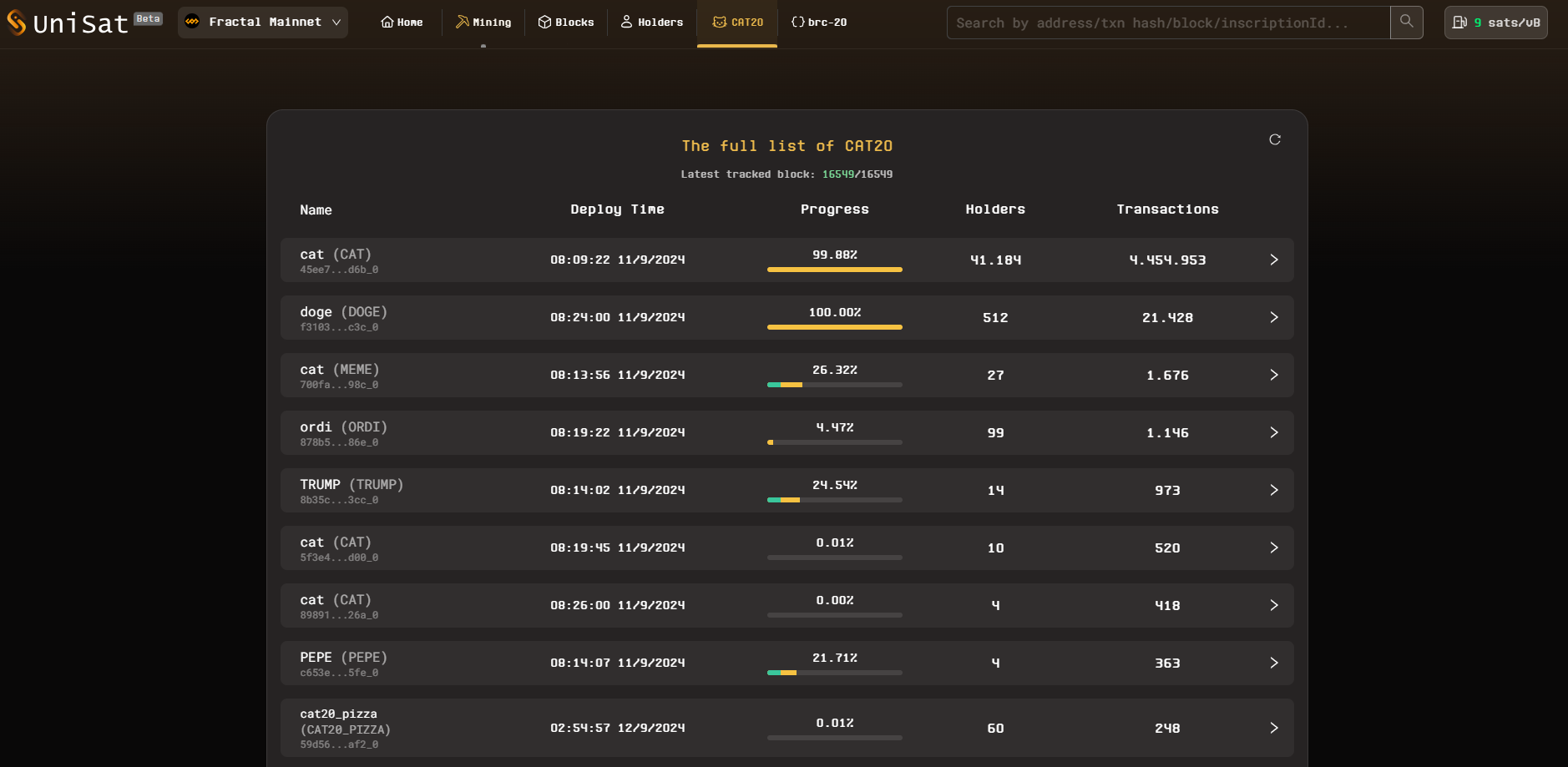
Task: Switch to the Blocks tab
Action: 566,23
